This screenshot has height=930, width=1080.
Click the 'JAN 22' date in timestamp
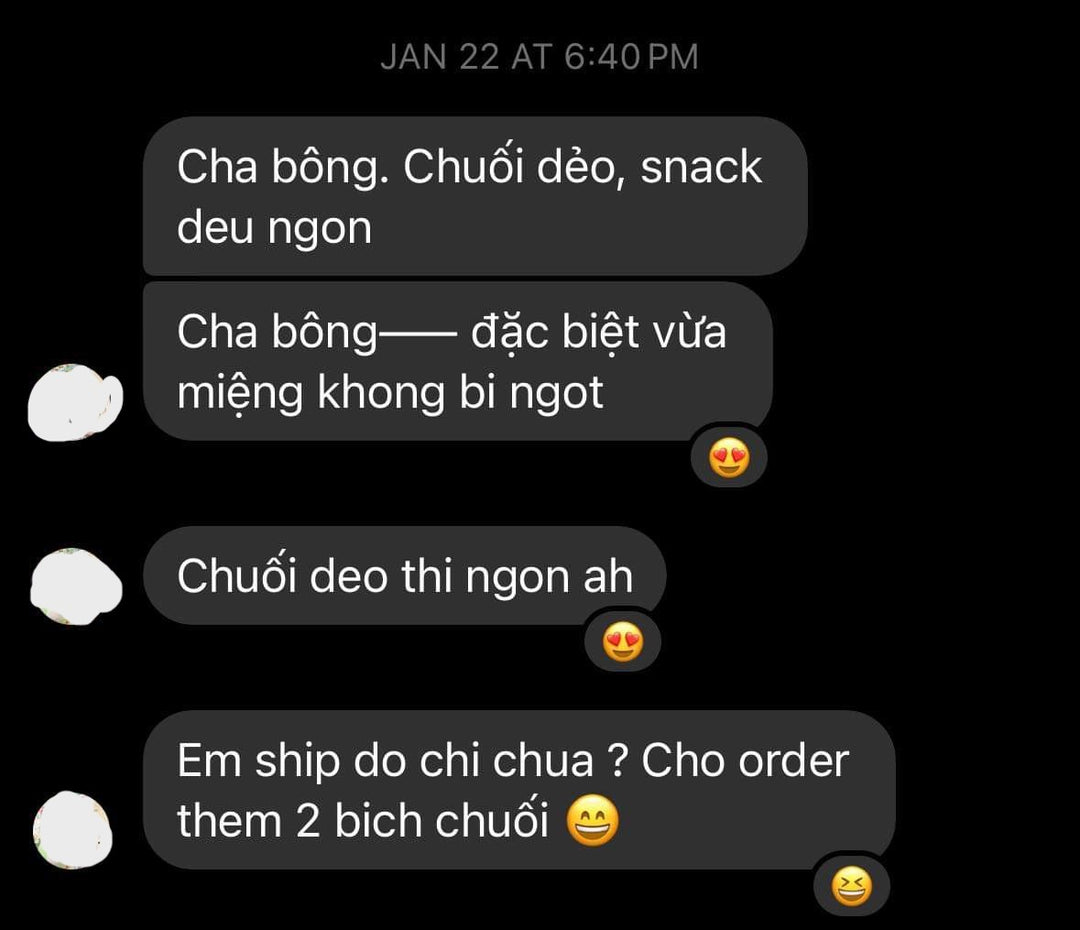[x=439, y=56]
